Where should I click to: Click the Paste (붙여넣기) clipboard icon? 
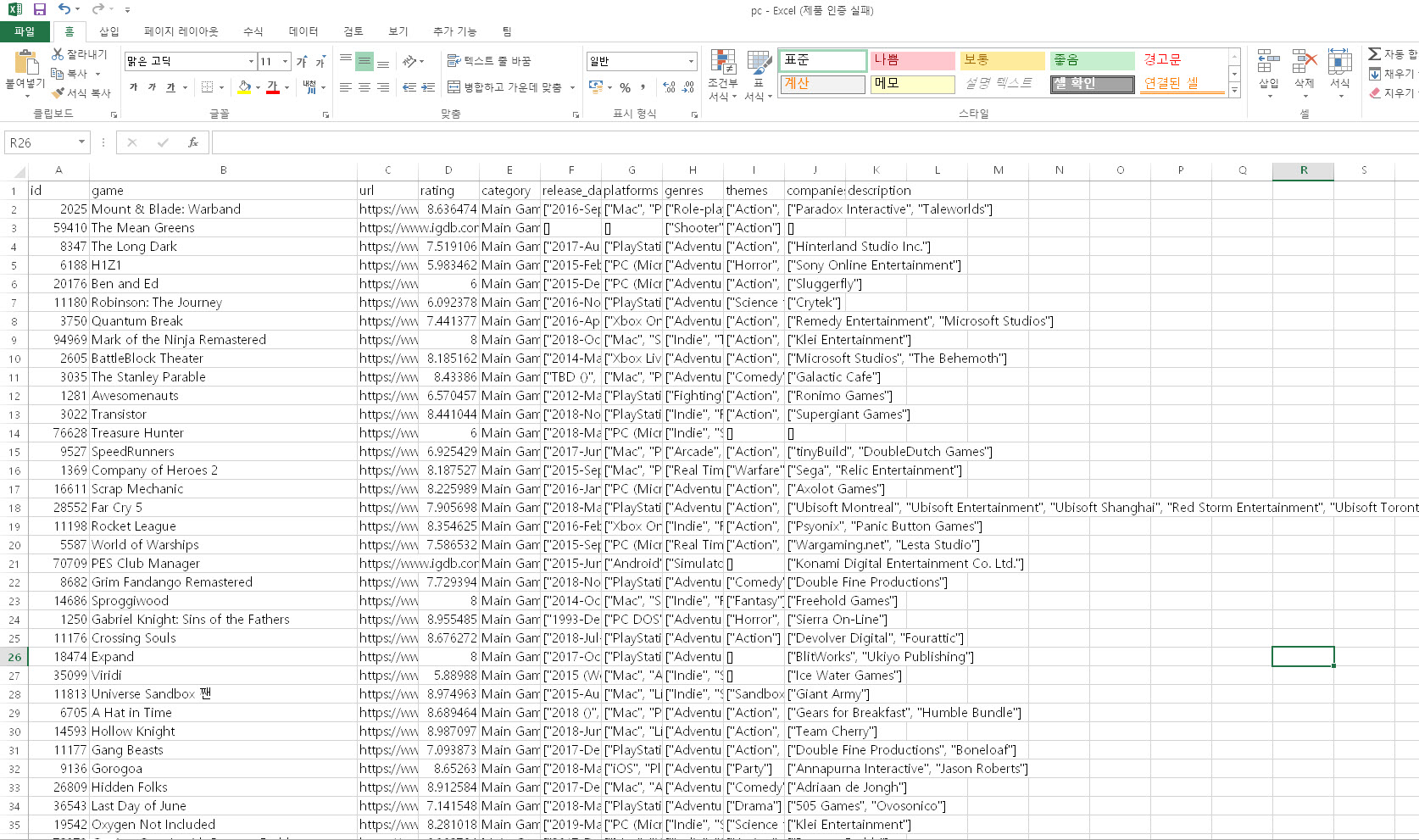pyautogui.click(x=25, y=63)
